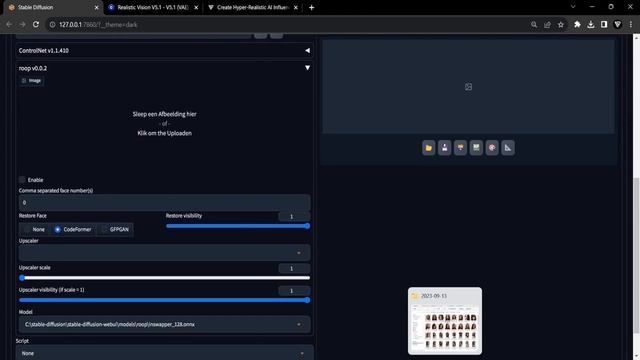Adjust the Restore visibility slider
Viewport: 640px width, 360px height.
coord(238,226)
